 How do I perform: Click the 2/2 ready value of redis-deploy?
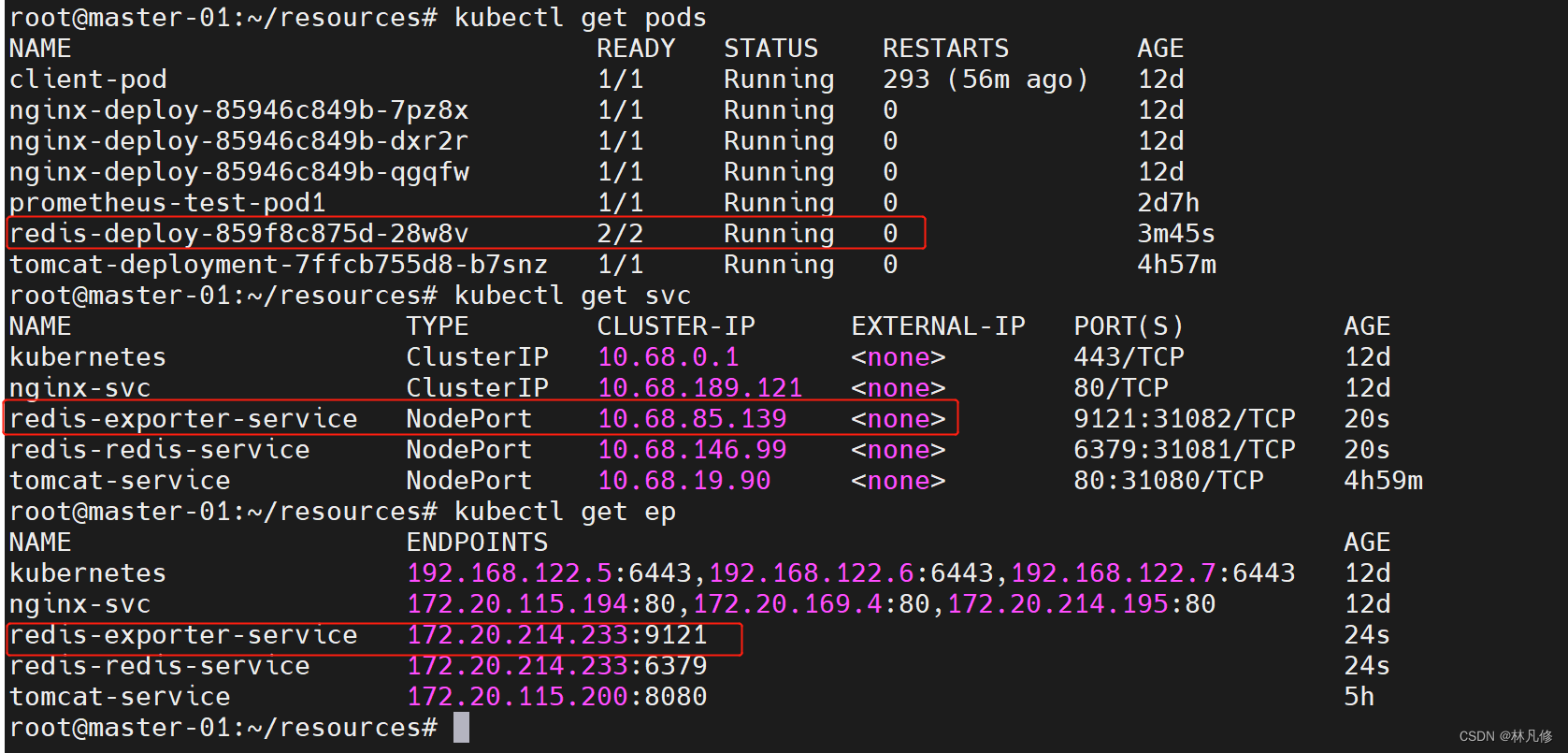point(621,234)
